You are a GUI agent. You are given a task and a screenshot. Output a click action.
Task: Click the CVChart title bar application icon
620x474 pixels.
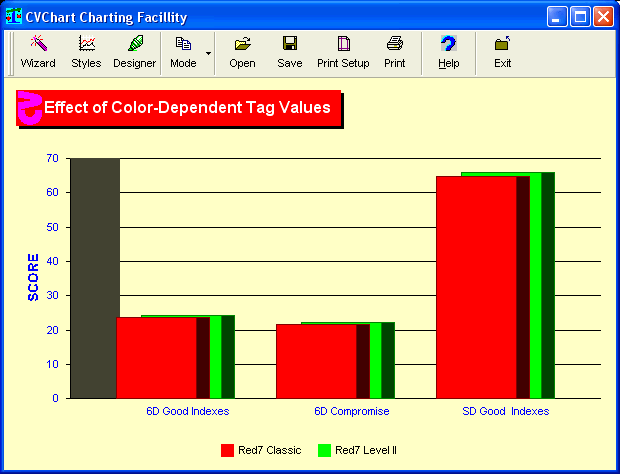[14, 17]
